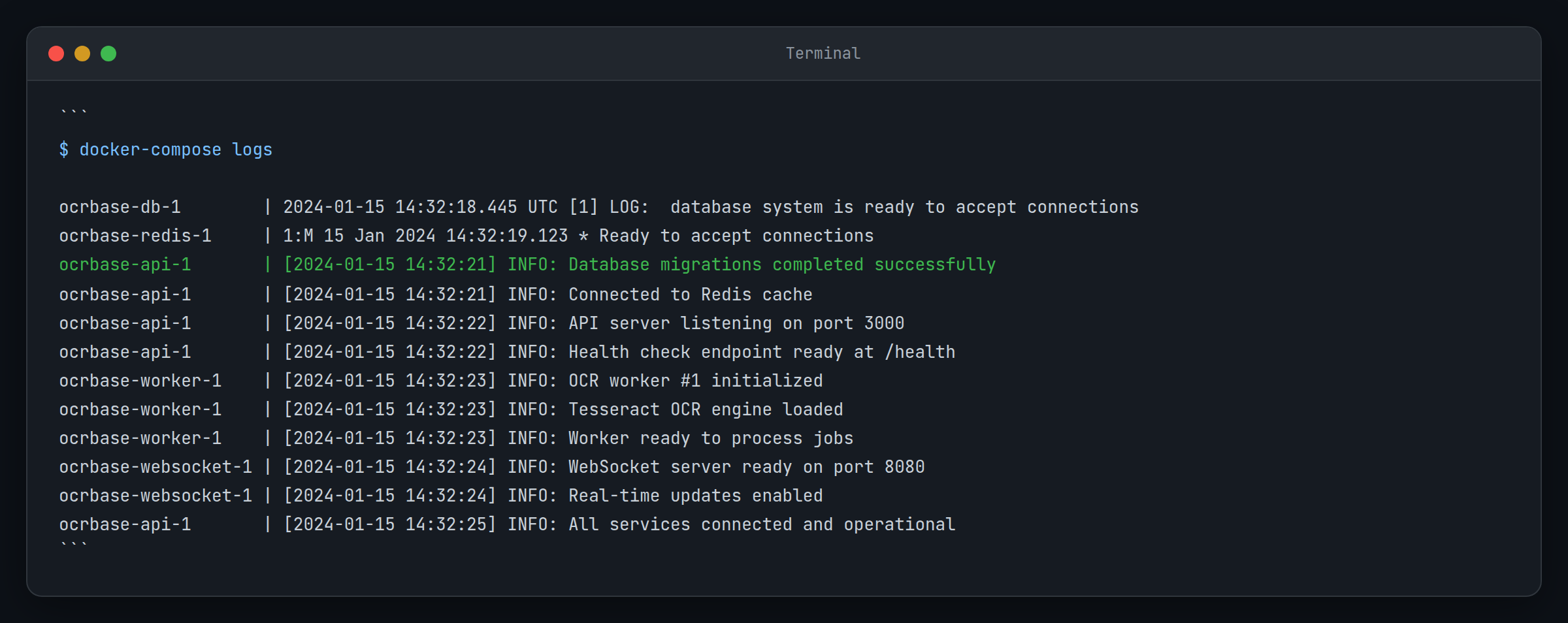Image resolution: width=1568 pixels, height=623 pixels.
Task: Click the WebSocket server ready on port 8080 line
Action: click(x=747, y=467)
